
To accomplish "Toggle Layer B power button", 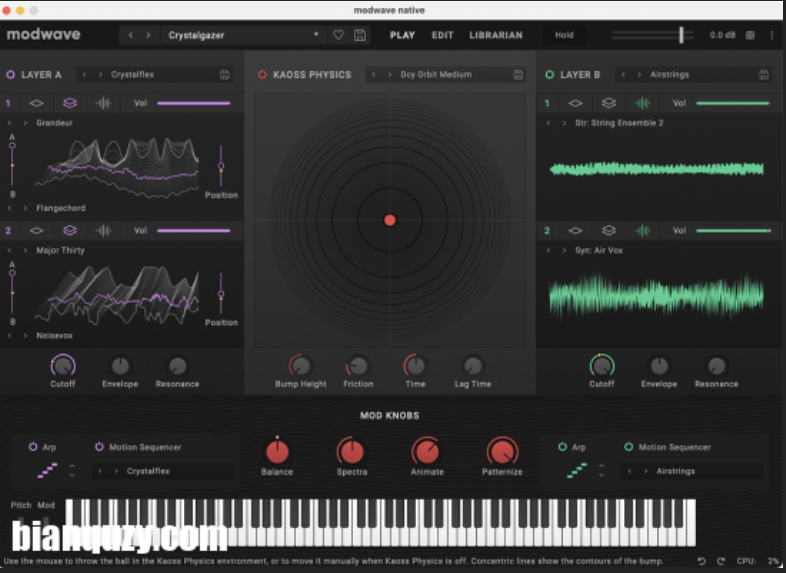I will 549,75.
